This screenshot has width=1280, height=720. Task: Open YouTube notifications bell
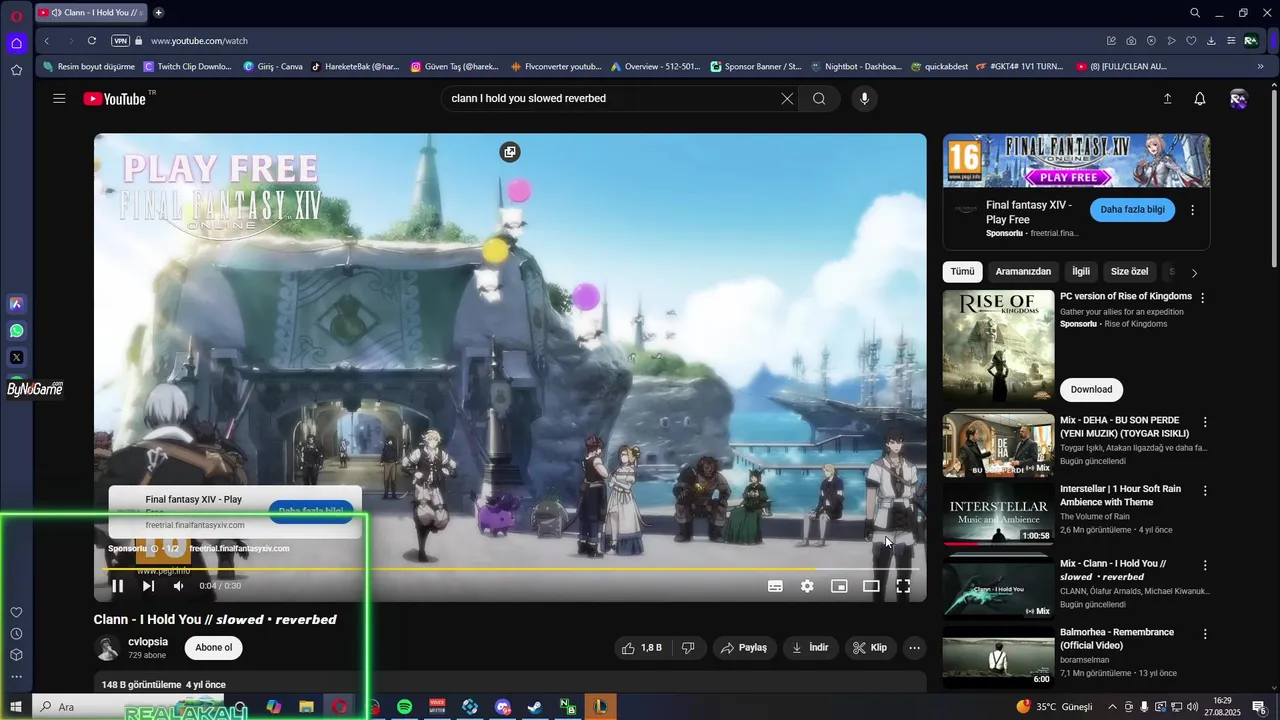point(1200,99)
